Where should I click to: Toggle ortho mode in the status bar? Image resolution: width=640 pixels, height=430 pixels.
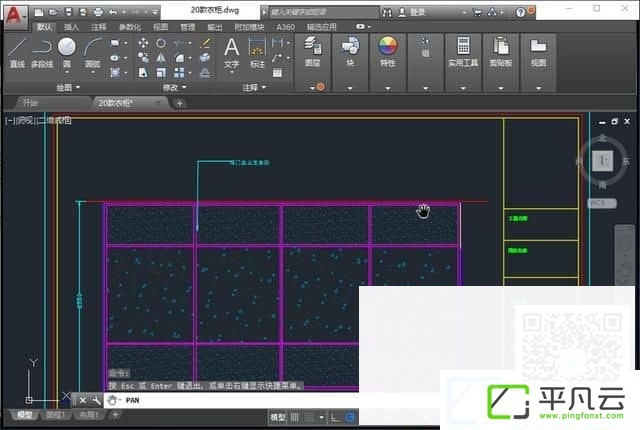click(335, 417)
